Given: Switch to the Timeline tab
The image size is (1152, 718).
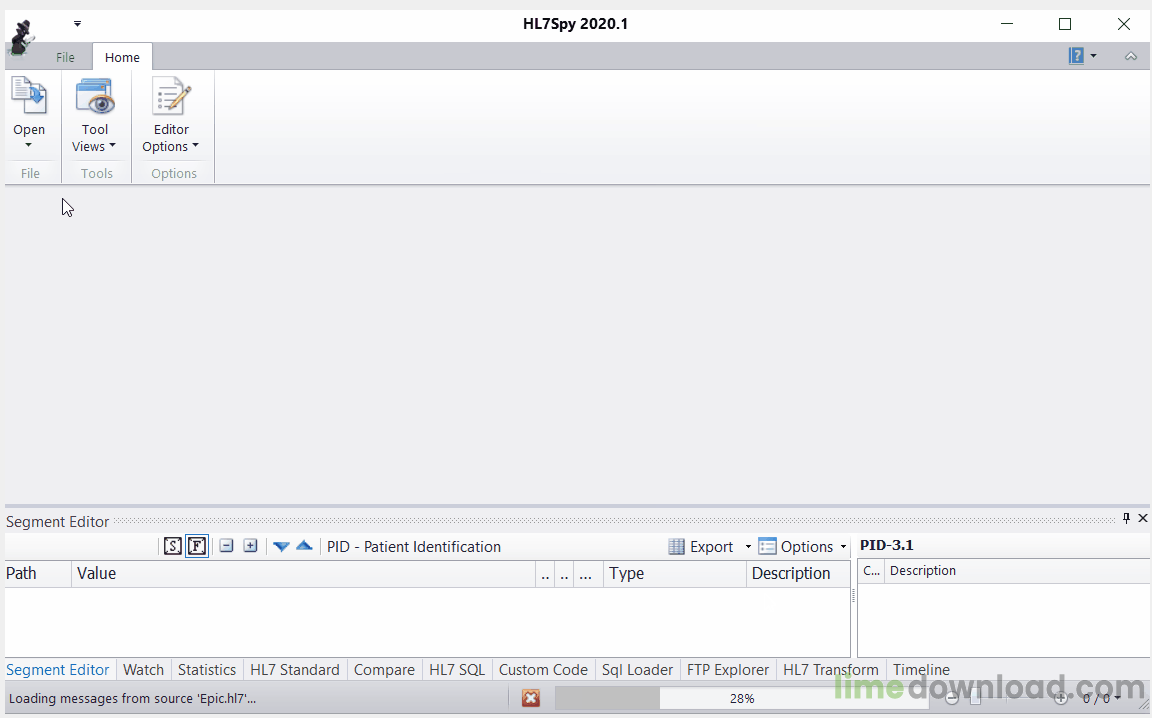Looking at the screenshot, I should click(x=921, y=669).
